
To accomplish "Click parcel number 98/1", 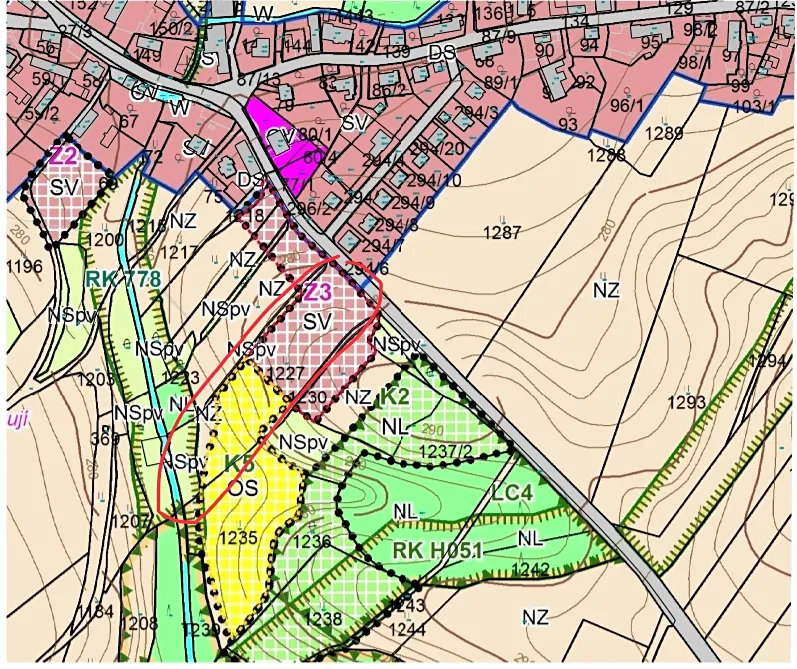I will click(x=695, y=63).
